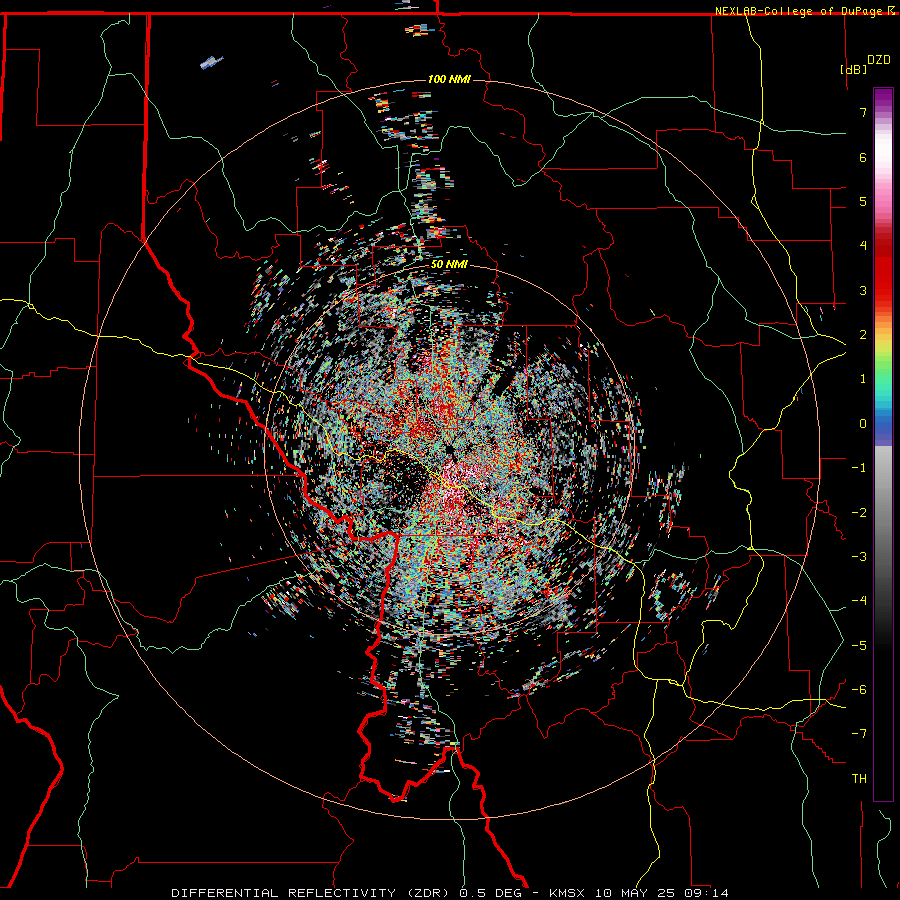Click the 0 tick label on the scale
900x900 pixels.
coord(863,424)
